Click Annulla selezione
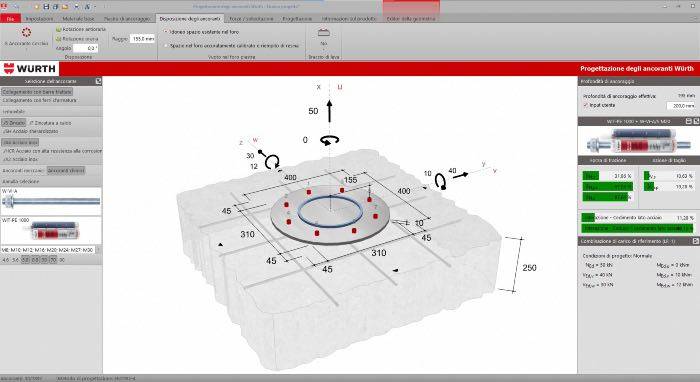This screenshot has height=382, width=700. (x=21, y=182)
